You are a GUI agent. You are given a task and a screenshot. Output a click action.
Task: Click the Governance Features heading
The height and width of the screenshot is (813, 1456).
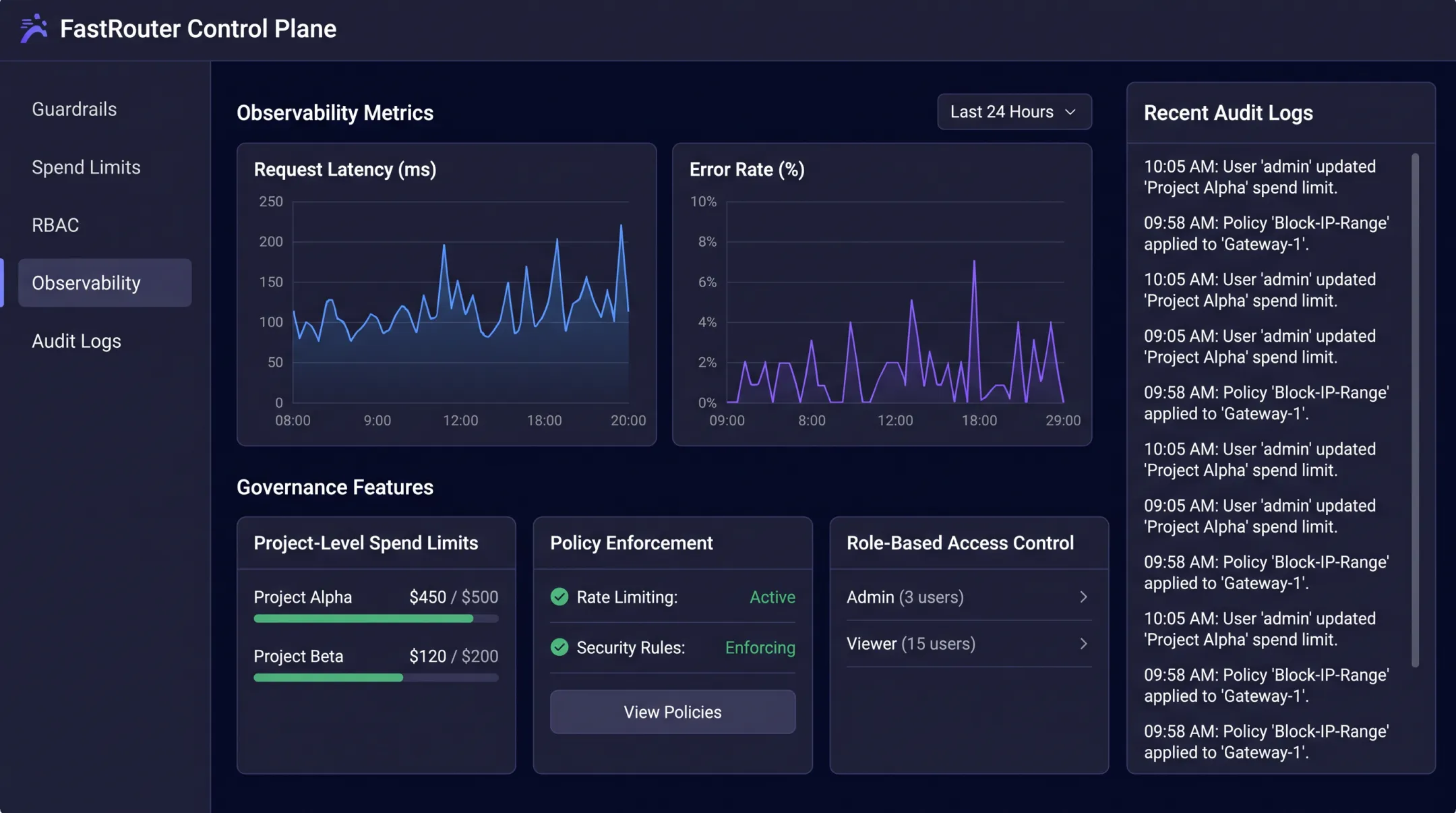335,487
